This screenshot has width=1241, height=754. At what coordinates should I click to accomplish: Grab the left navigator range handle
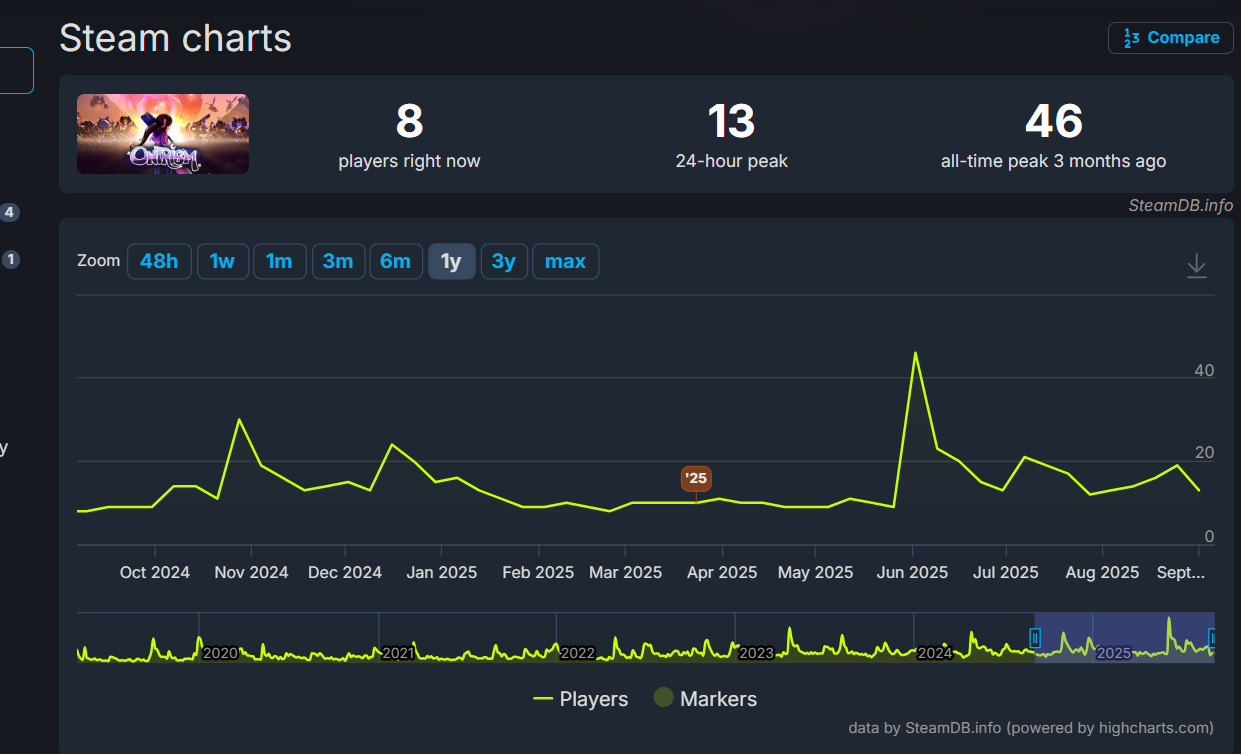(1035, 637)
